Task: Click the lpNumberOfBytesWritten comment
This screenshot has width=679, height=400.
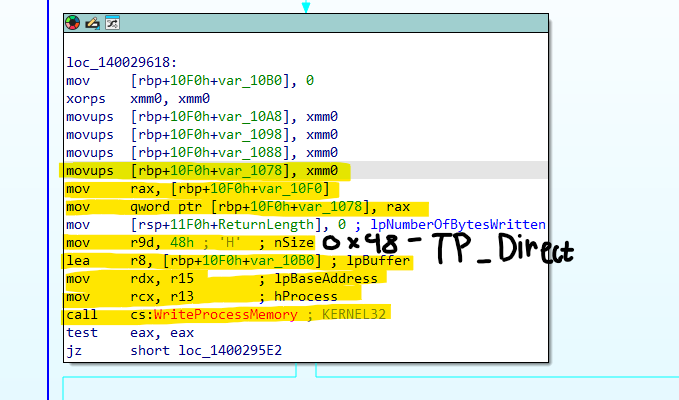Action: tap(458, 225)
